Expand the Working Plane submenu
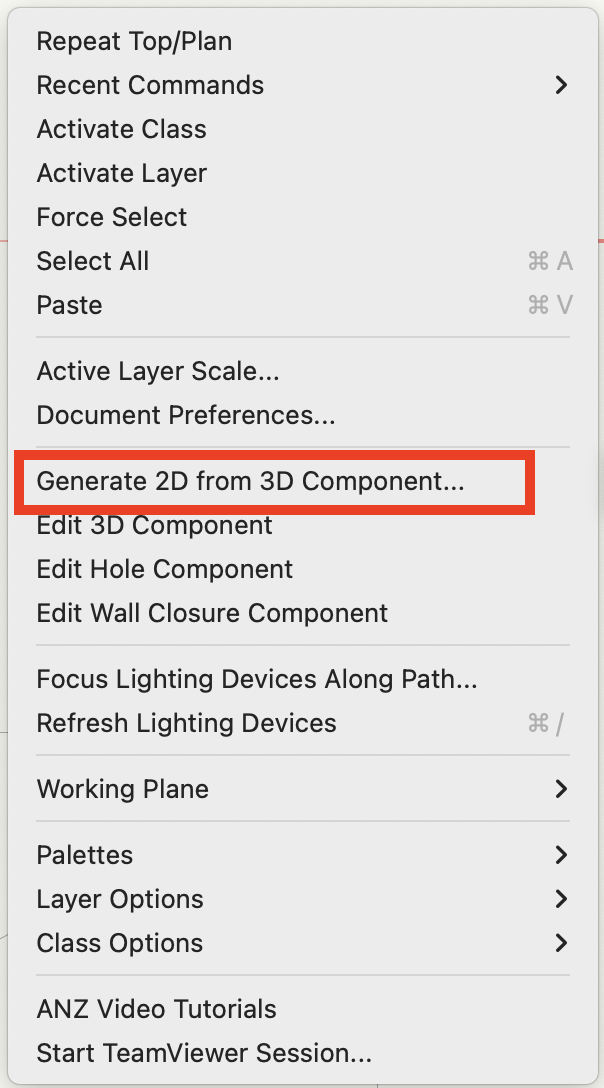The width and height of the screenshot is (604, 1088). 123,789
